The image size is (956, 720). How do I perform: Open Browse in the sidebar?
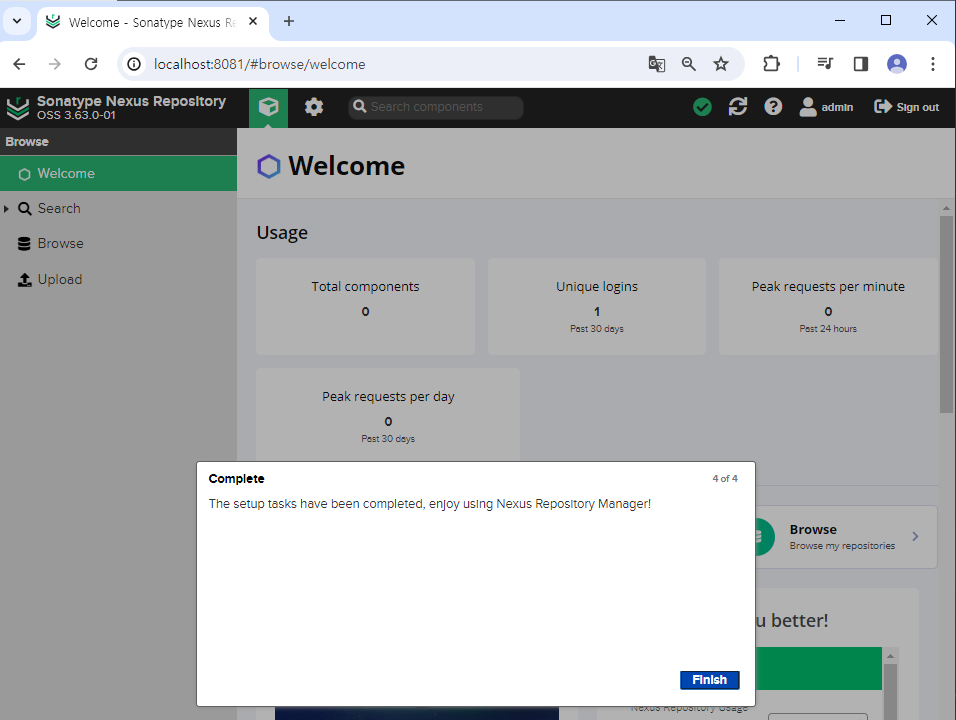point(60,244)
